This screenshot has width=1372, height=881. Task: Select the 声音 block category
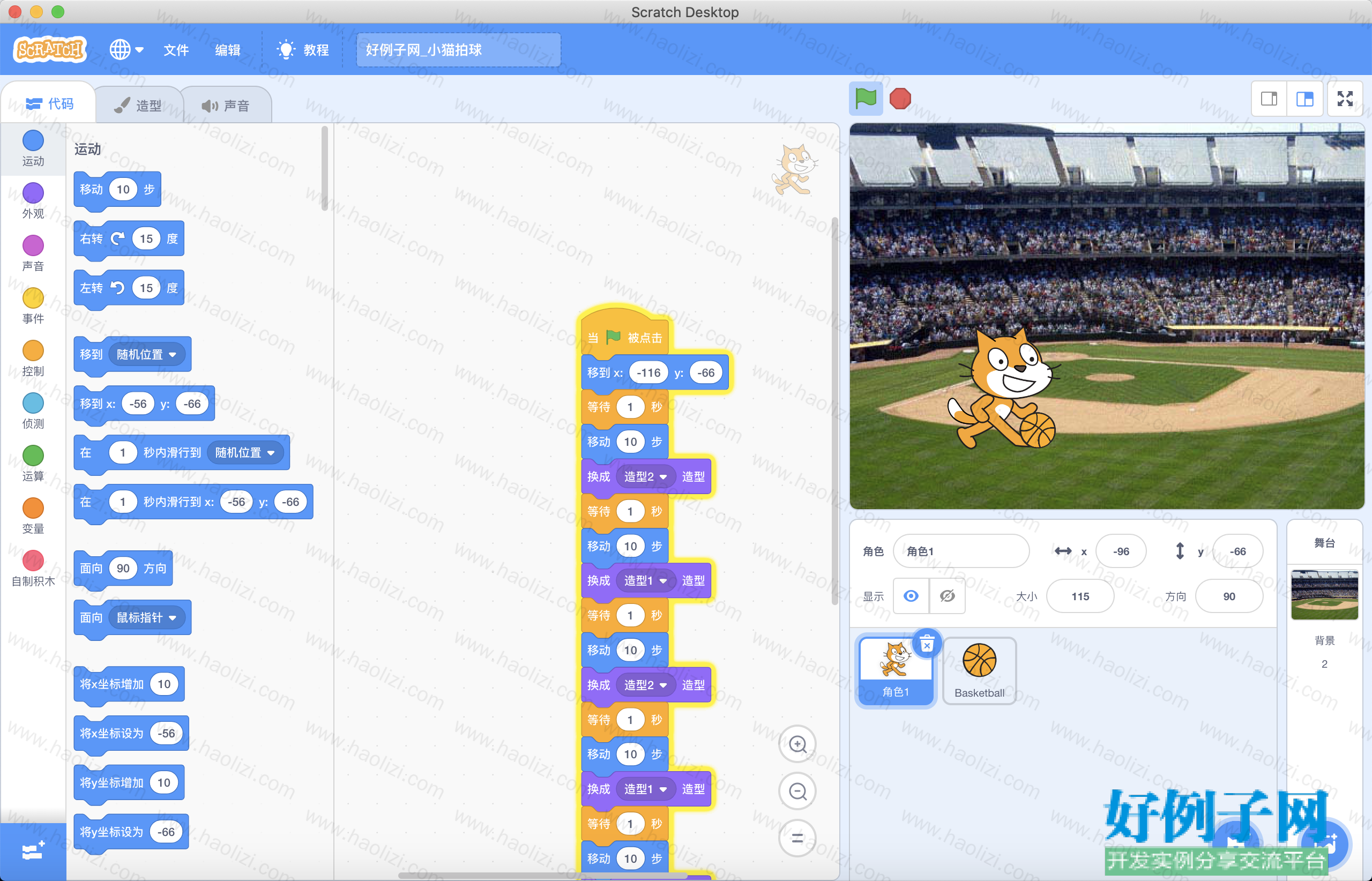click(33, 253)
